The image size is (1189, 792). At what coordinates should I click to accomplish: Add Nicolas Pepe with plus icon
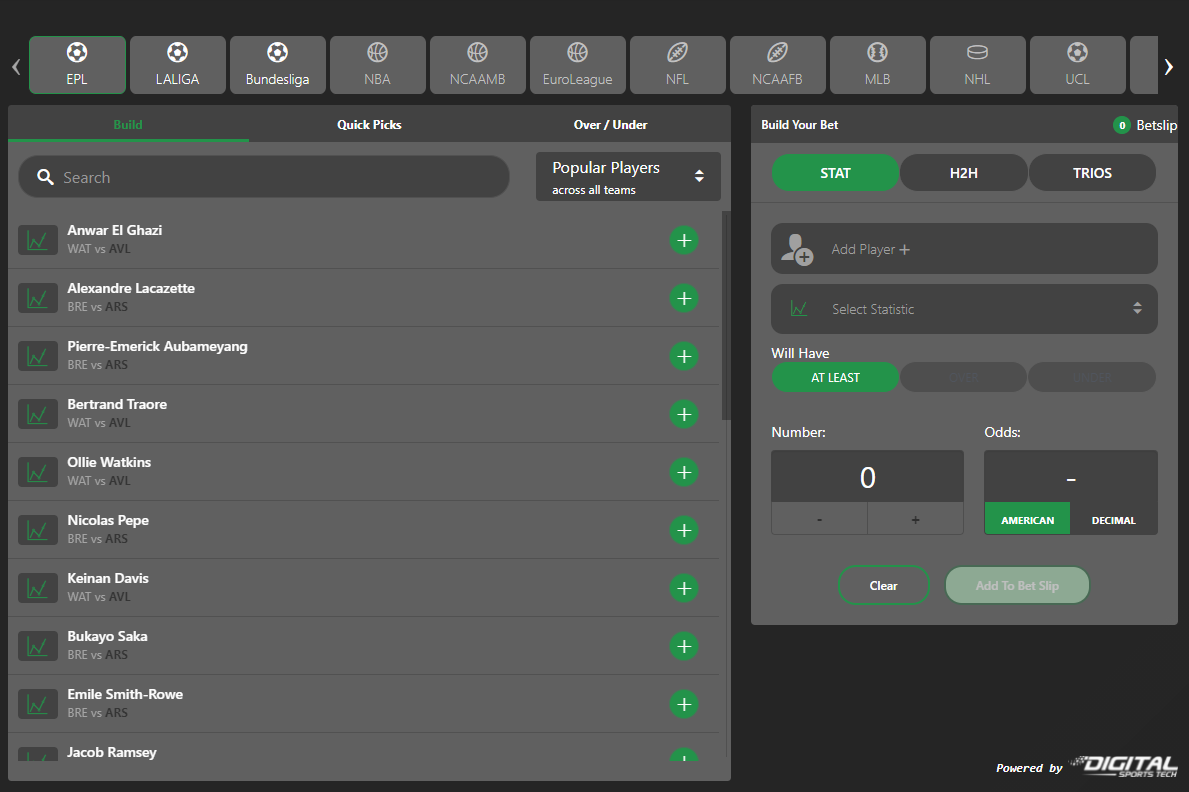point(684,530)
